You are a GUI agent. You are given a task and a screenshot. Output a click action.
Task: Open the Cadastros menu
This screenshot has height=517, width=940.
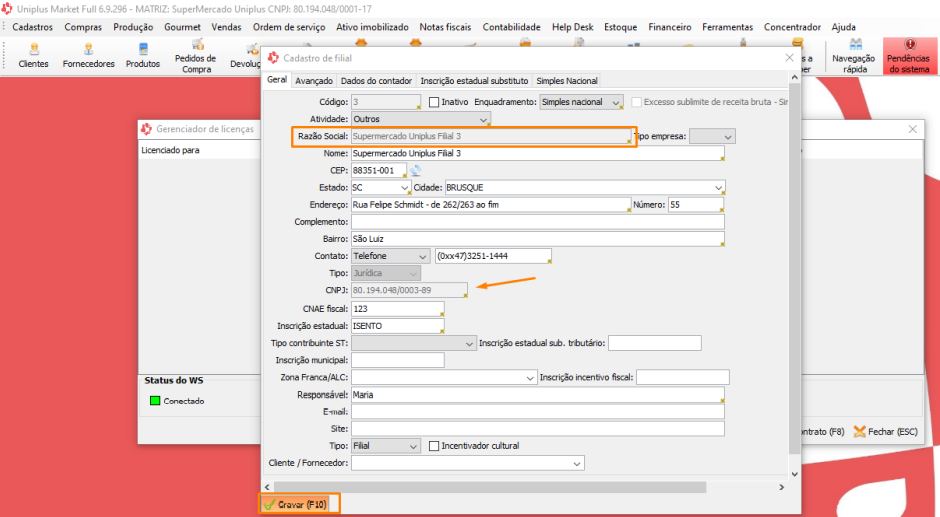[32, 27]
